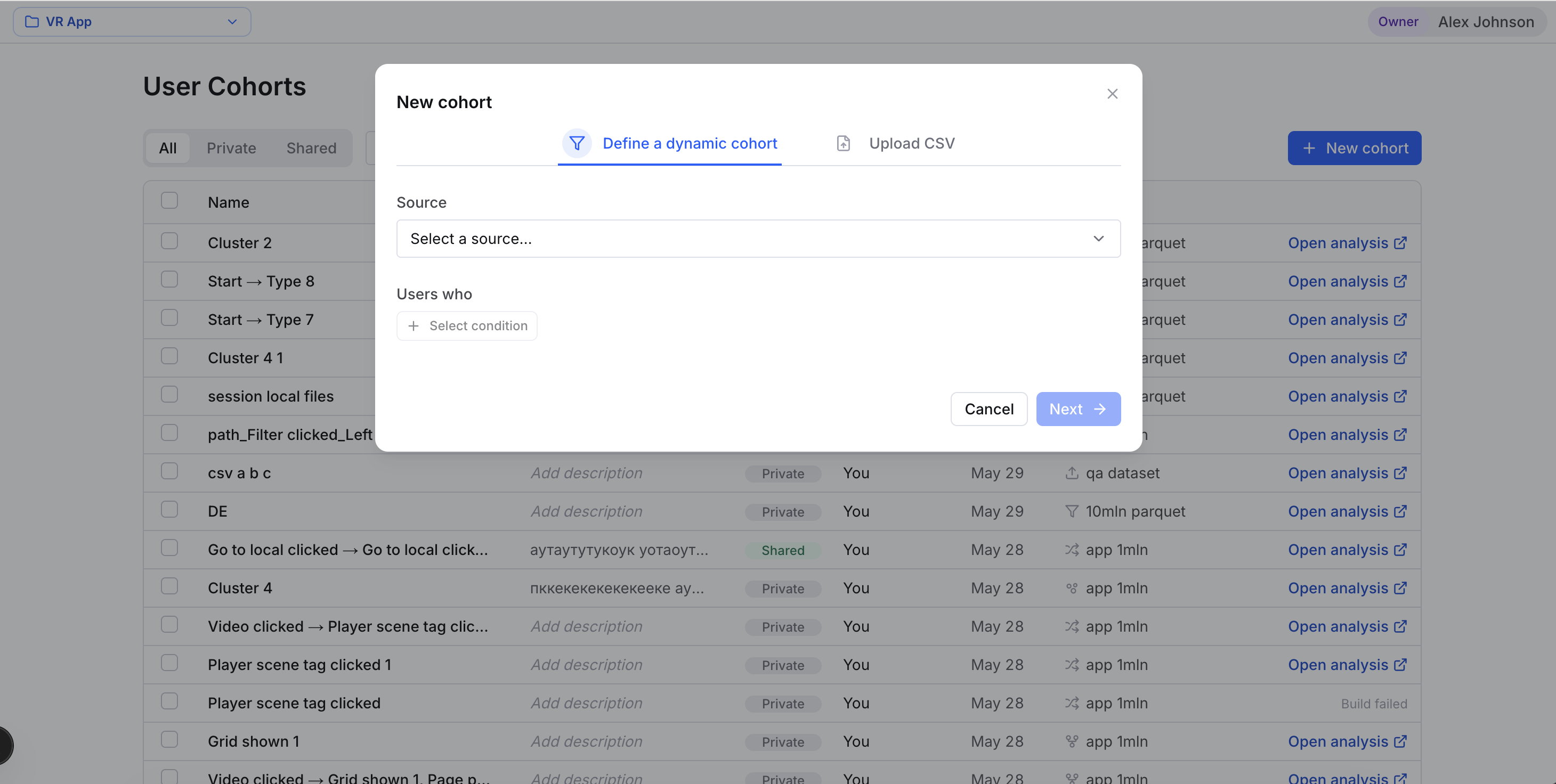Click the plus icon in Select condition
1556x784 pixels.
[x=413, y=326]
